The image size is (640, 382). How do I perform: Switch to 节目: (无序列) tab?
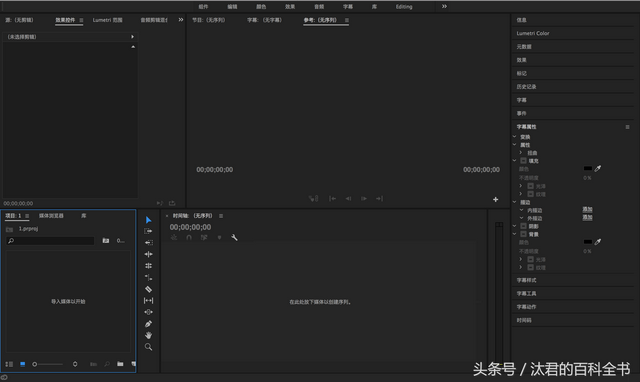[x=209, y=20]
